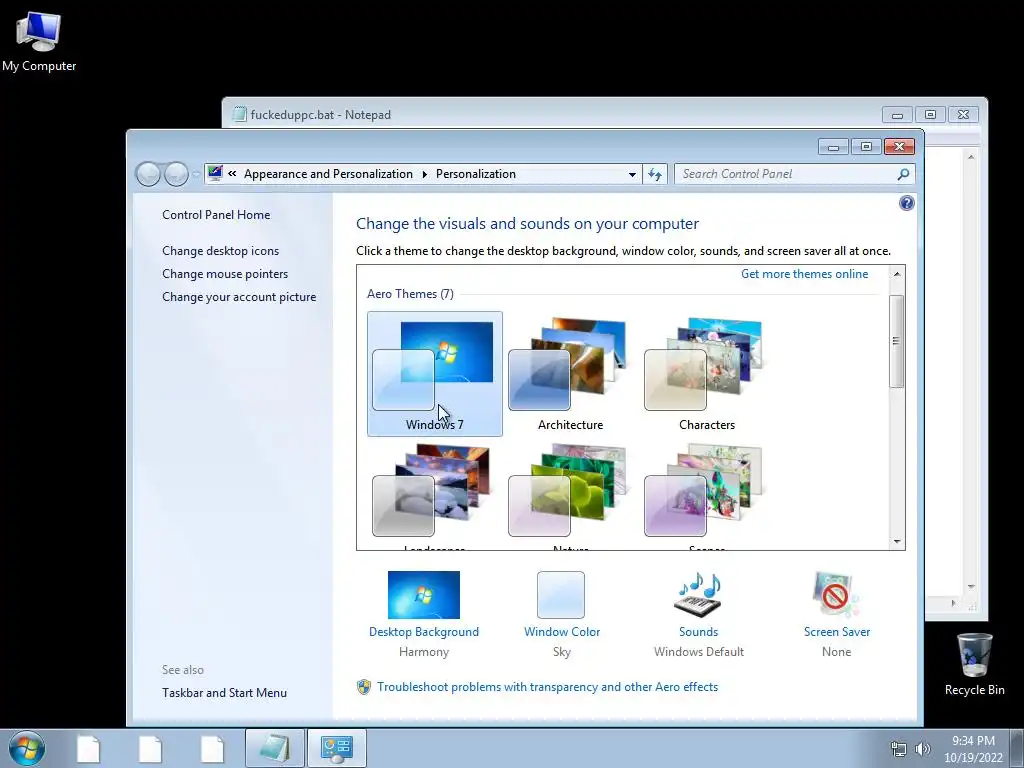Close the Personalization window
The width and height of the screenshot is (1024, 768).
[x=899, y=146]
